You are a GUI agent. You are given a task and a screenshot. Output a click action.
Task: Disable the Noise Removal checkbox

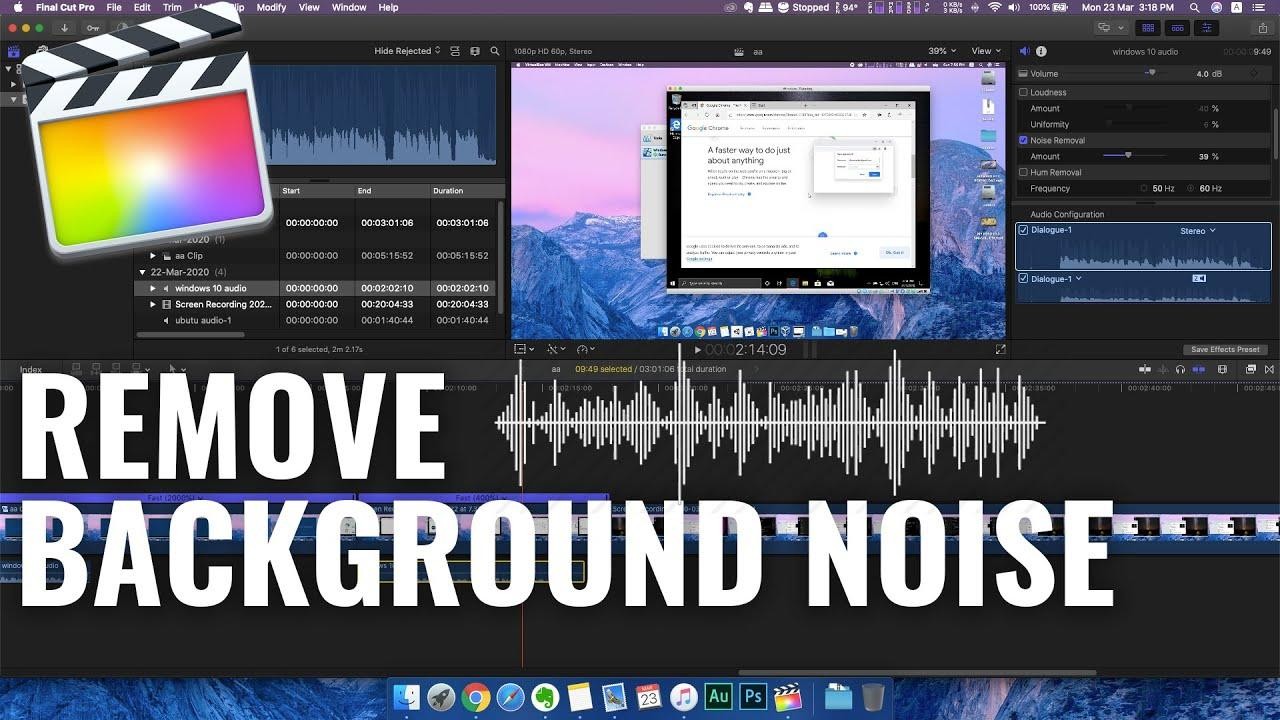(x=1023, y=140)
